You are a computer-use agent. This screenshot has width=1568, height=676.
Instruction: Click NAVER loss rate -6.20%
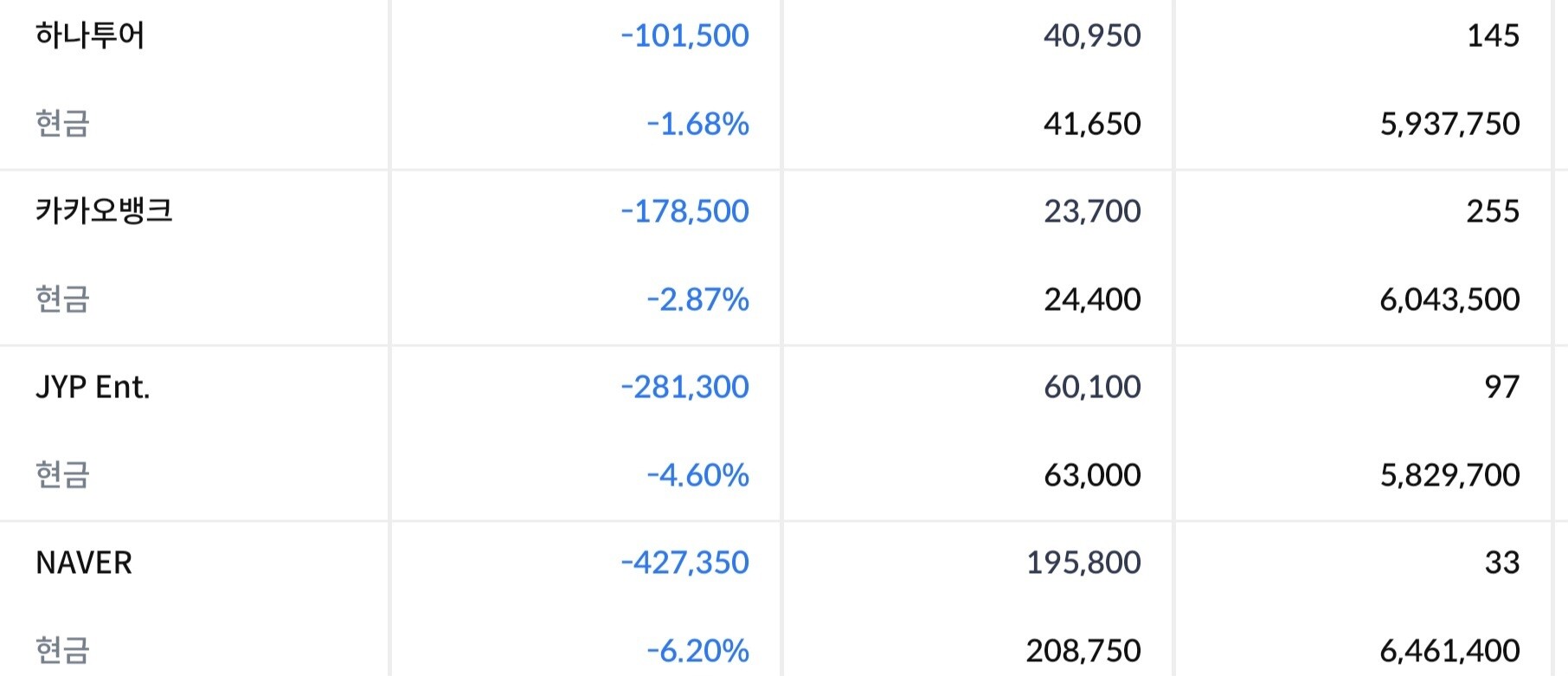(x=697, y=651)
